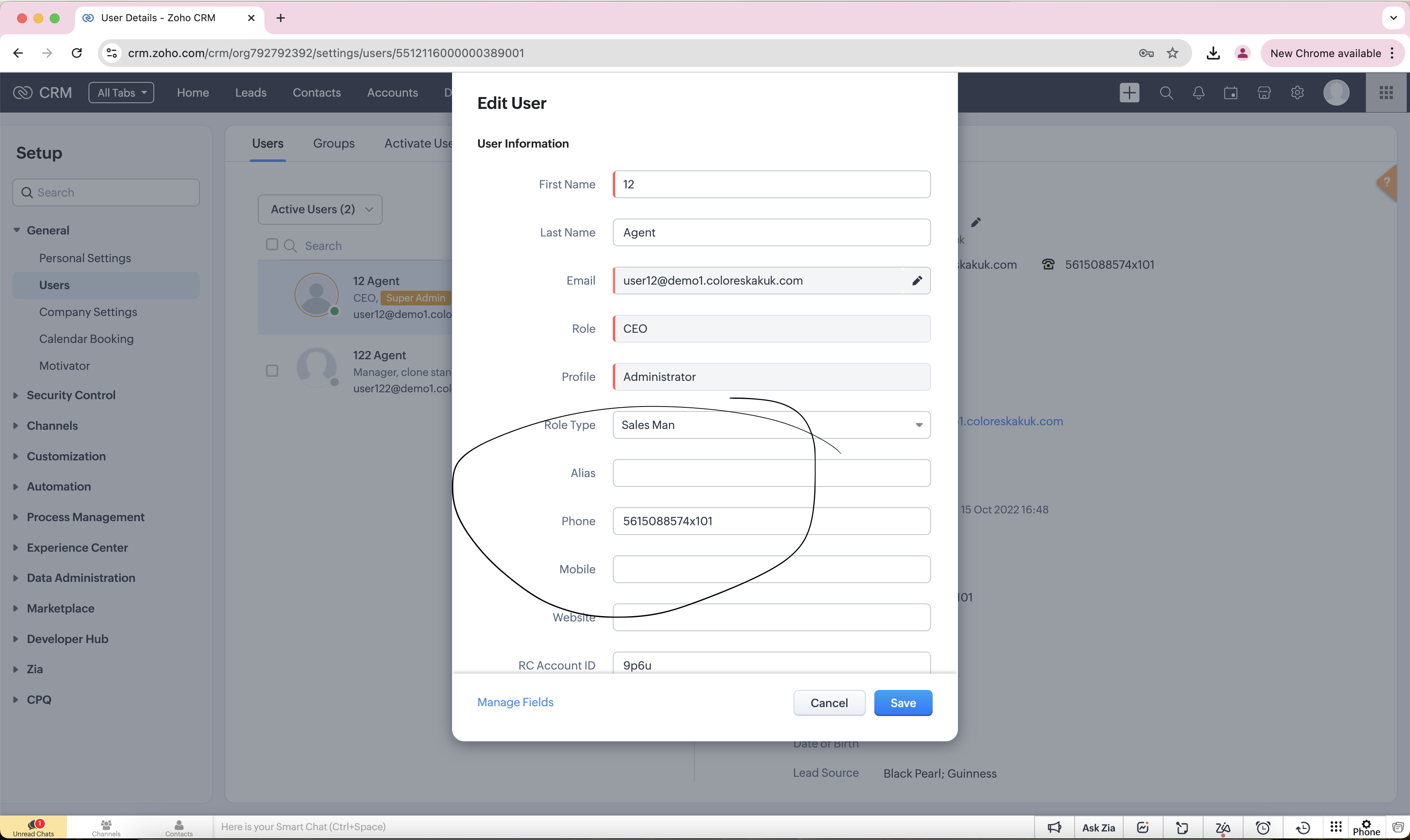
Task: Open the CRM search magnifier in top bar
Action: point(1166,93)
